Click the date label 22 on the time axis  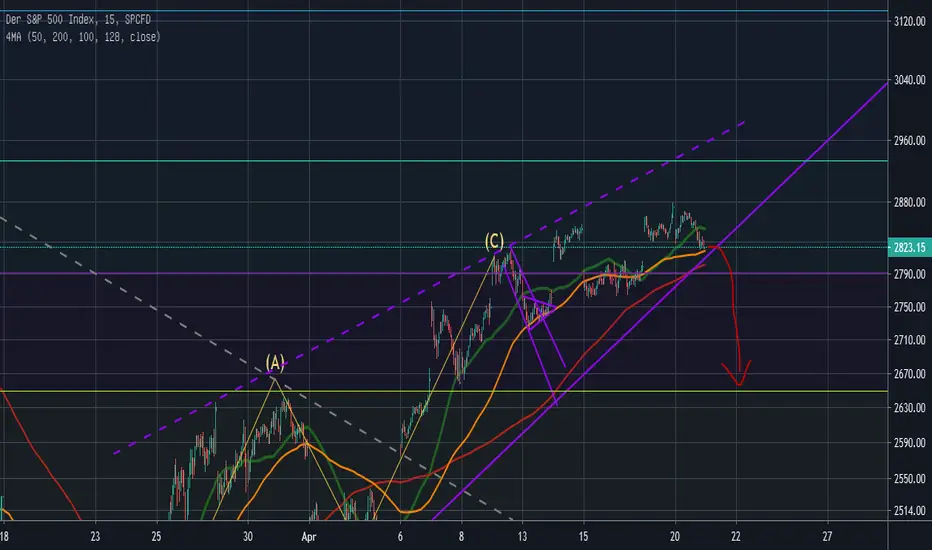pos(736,536)
